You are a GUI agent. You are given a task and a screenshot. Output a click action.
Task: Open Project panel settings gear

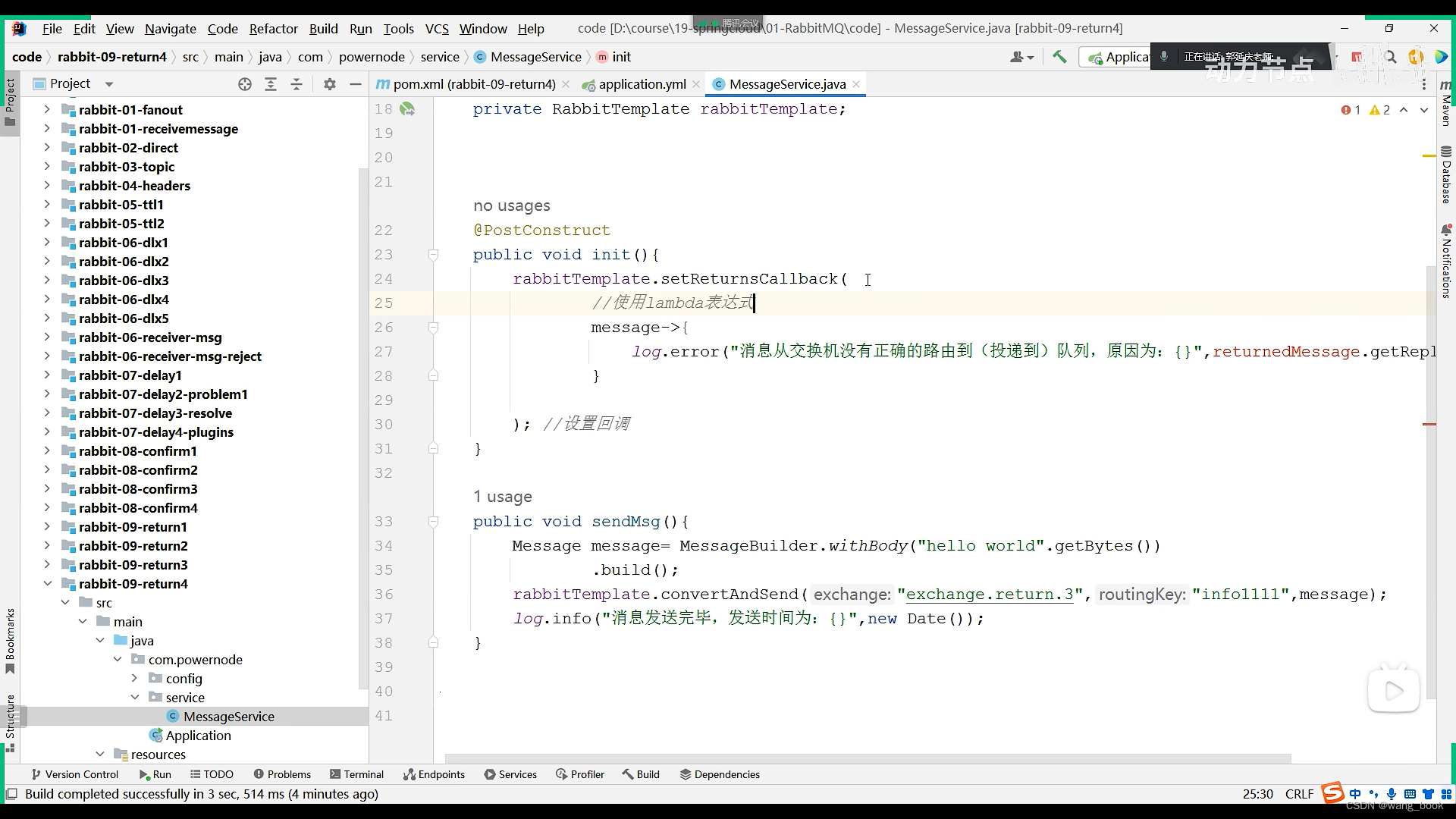329,84
